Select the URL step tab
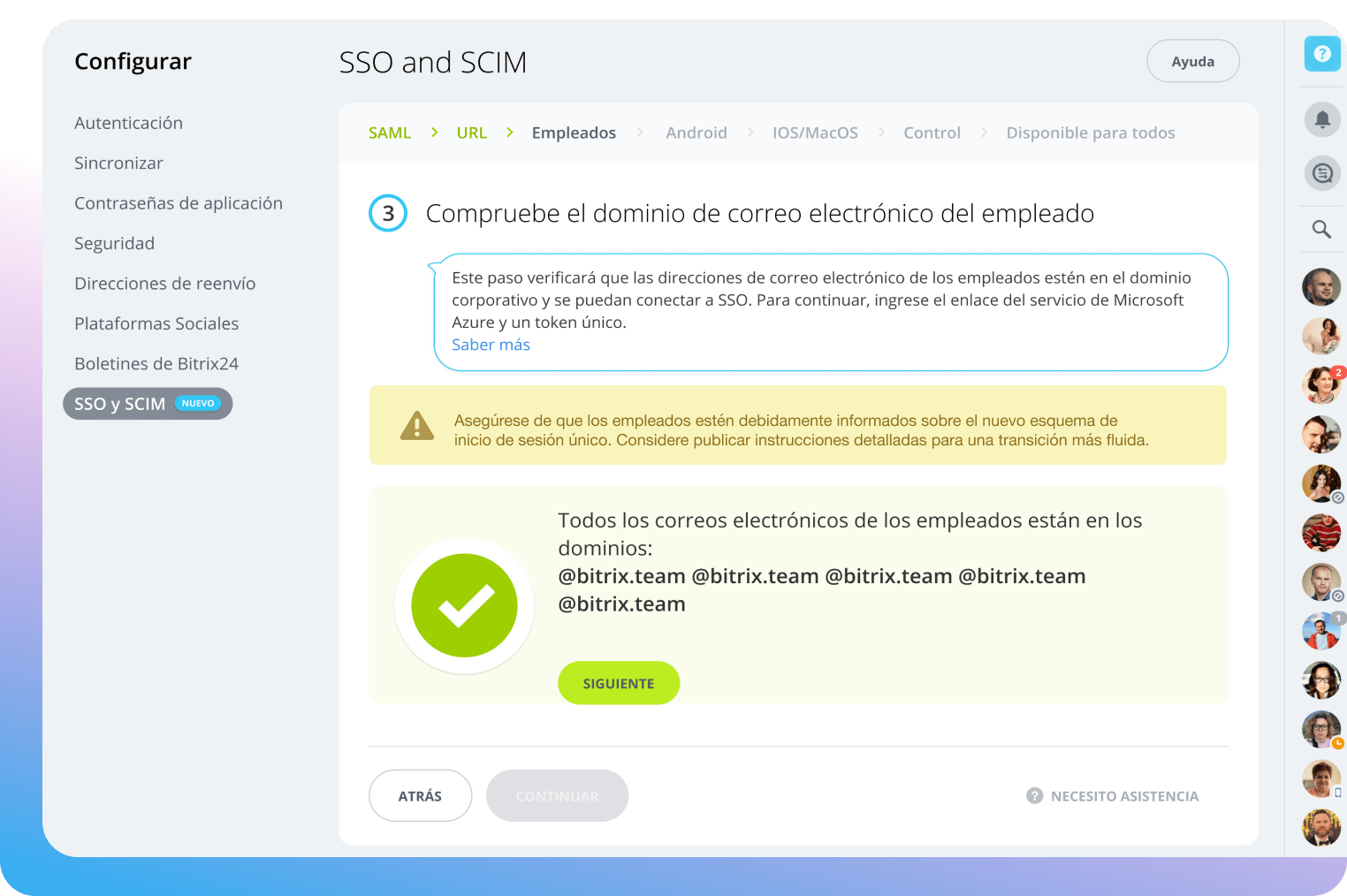This screenshot has width=1347, height=896. click(x=471, y=133)
